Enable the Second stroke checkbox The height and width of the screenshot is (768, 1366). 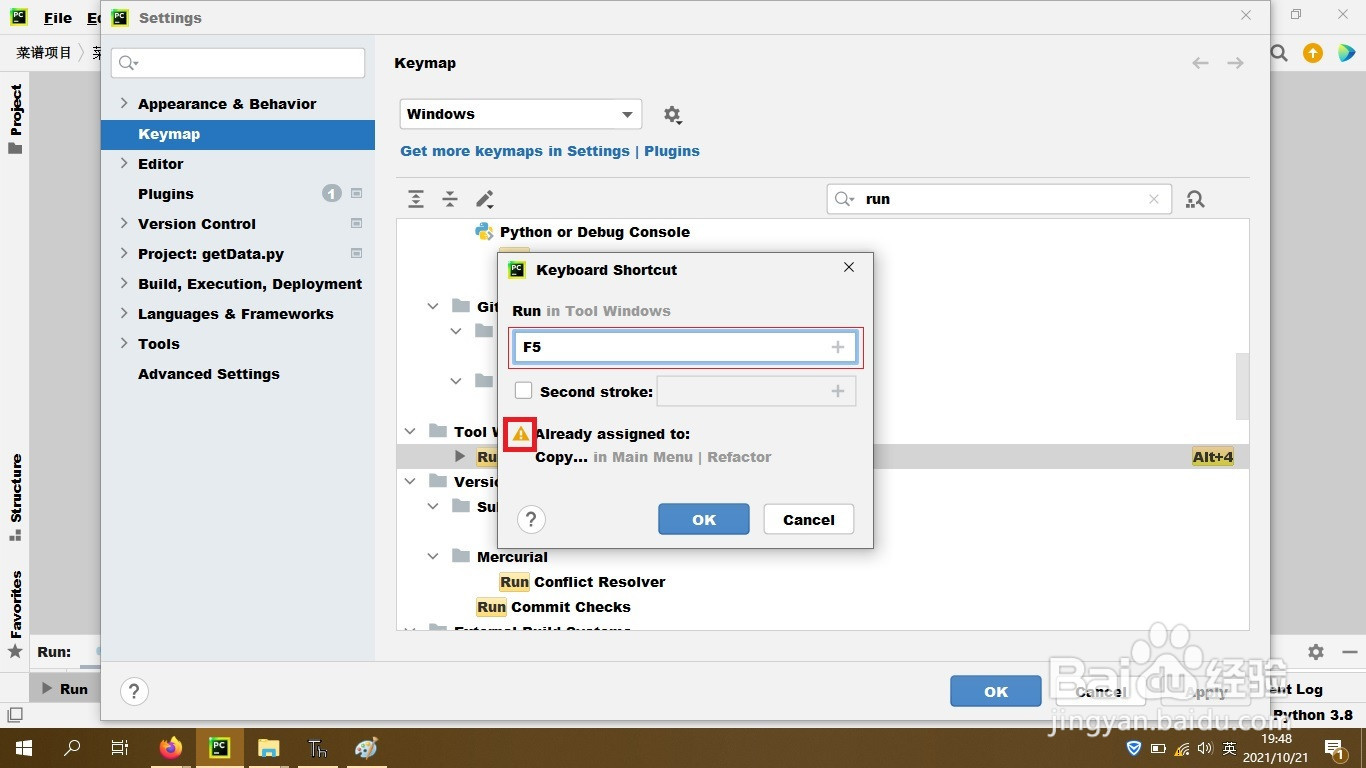tap(523, 391)
